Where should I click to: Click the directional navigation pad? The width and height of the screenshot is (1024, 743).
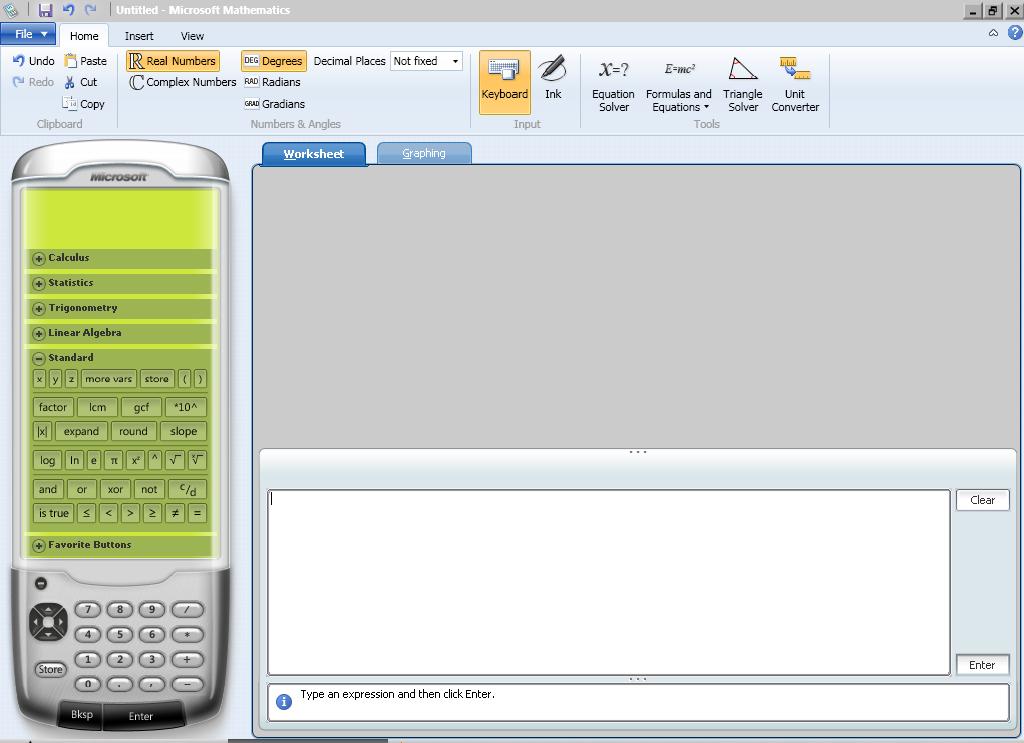point(48,622)
